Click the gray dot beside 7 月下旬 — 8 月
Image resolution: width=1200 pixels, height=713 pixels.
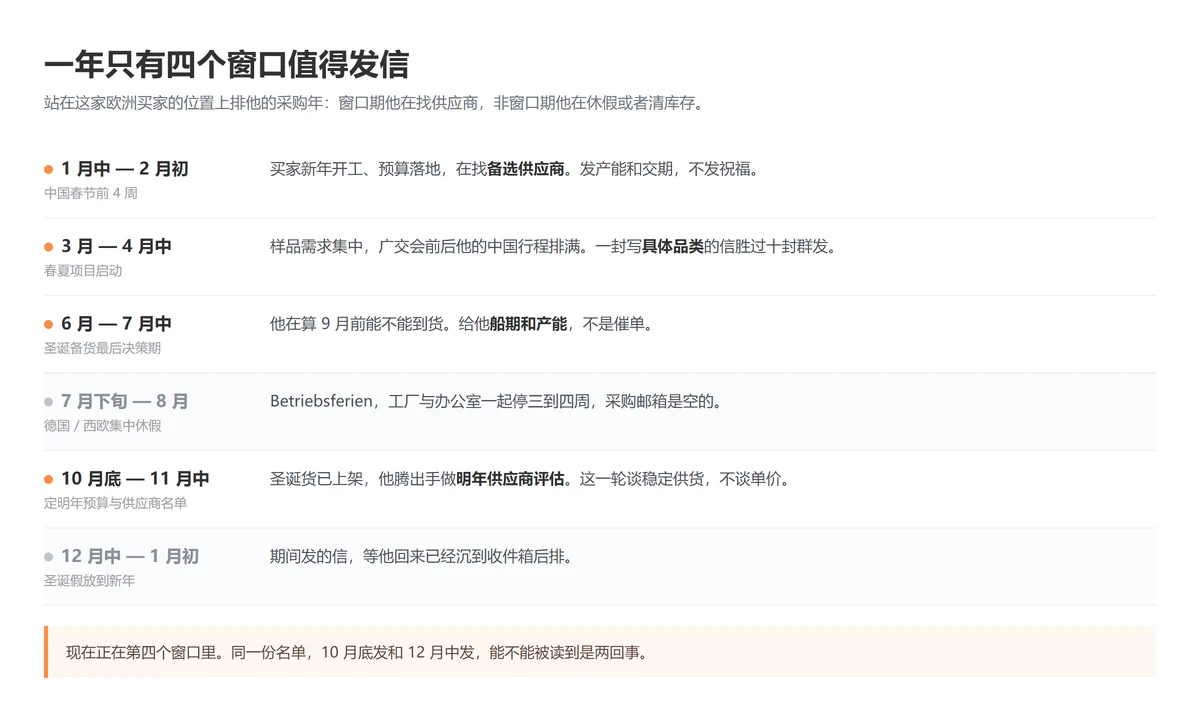48,402
